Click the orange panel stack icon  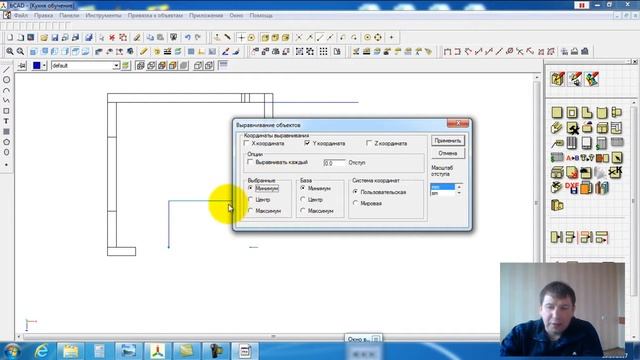(x=587, y=188)
